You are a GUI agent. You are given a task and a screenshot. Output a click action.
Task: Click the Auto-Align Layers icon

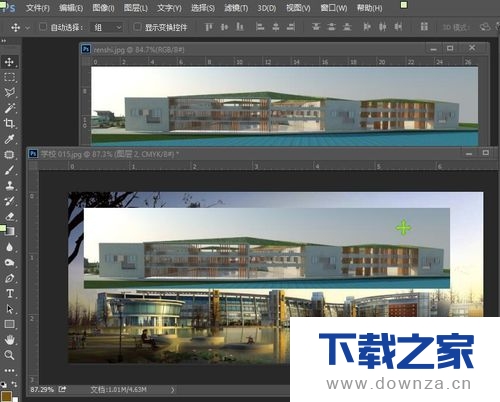pyautogui.click(x=424, y=27)
